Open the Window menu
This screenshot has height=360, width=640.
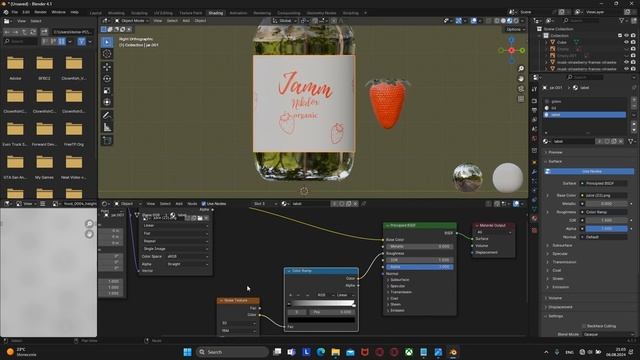click(58, 12)
